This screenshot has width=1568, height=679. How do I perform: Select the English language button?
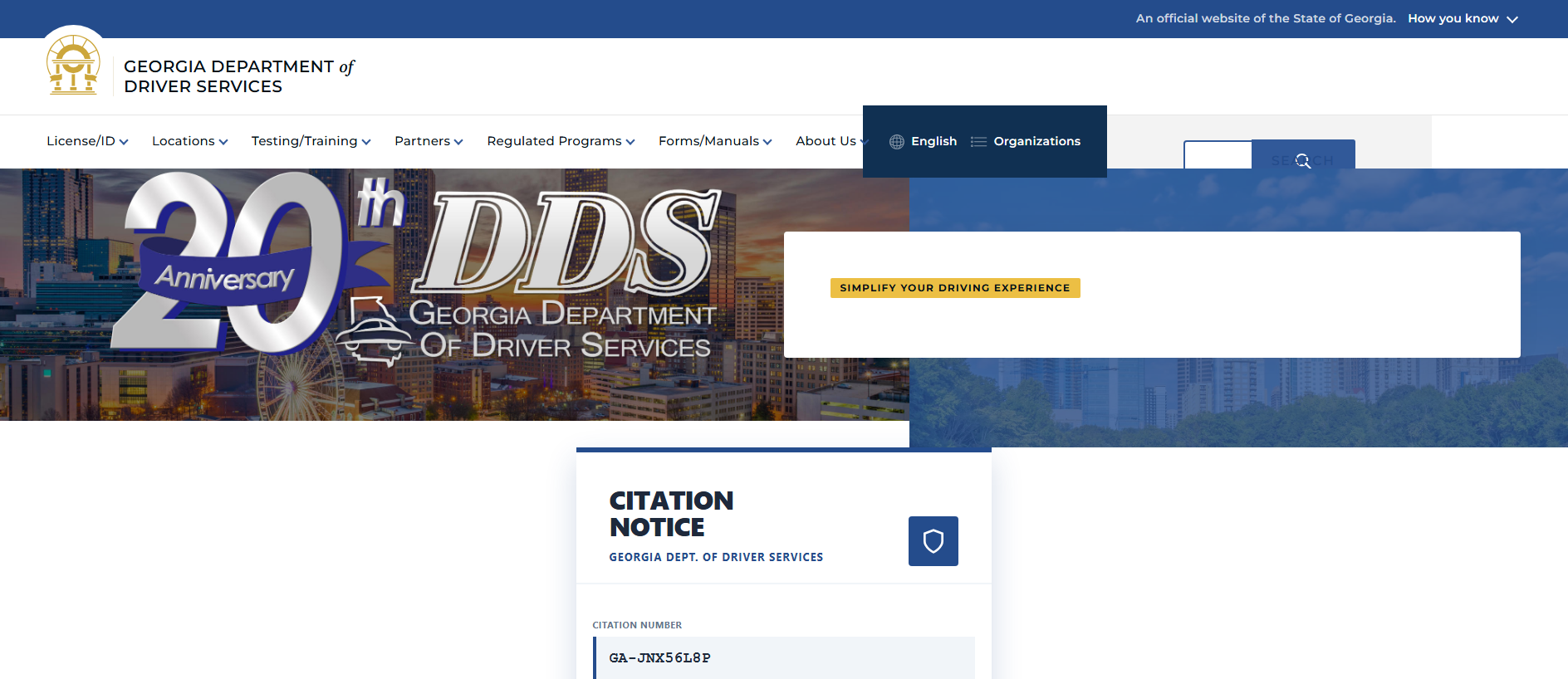pos(923,142)
